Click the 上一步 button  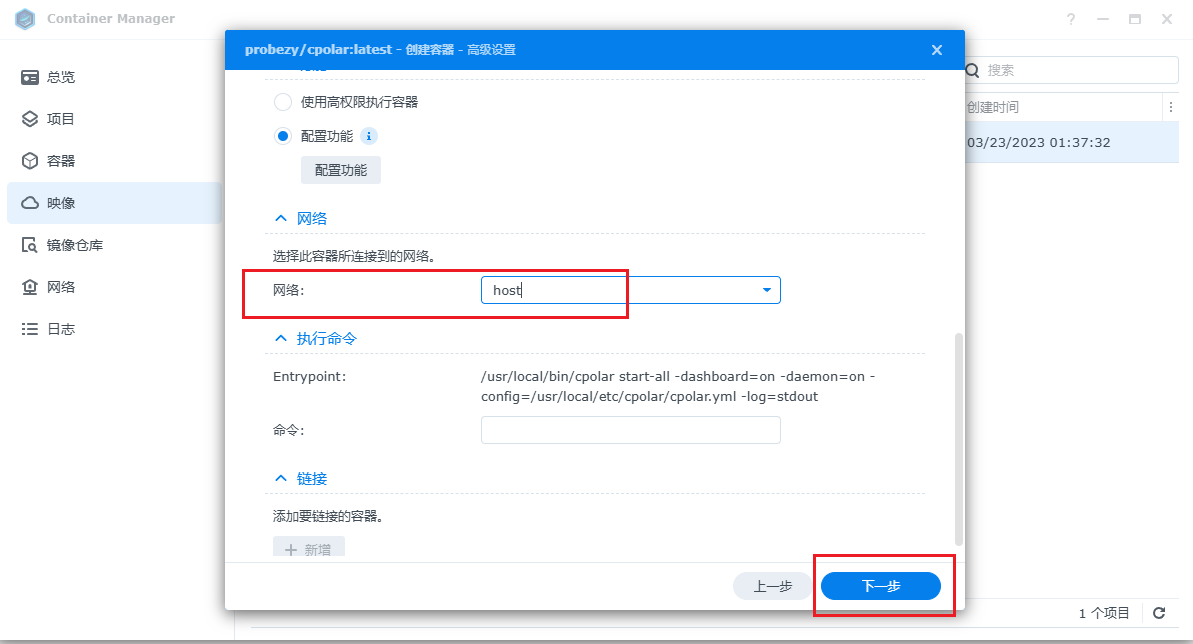(772, 586)
